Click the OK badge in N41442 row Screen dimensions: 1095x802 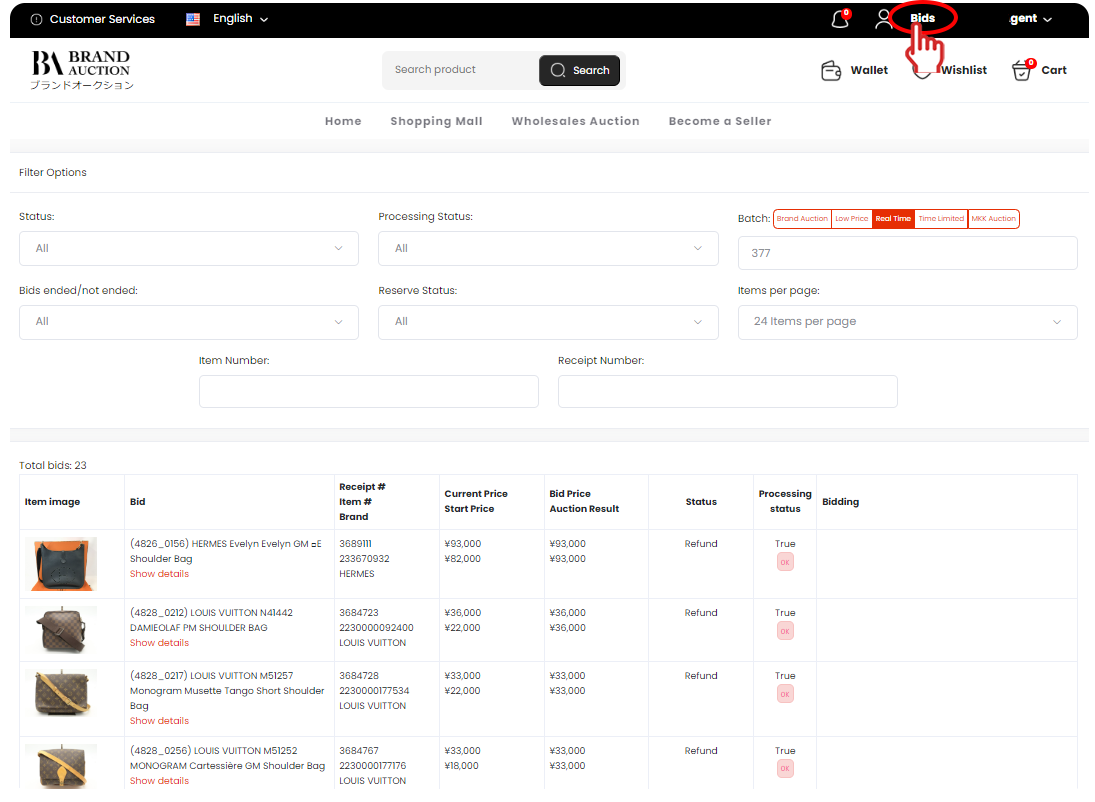click(785, 632)
